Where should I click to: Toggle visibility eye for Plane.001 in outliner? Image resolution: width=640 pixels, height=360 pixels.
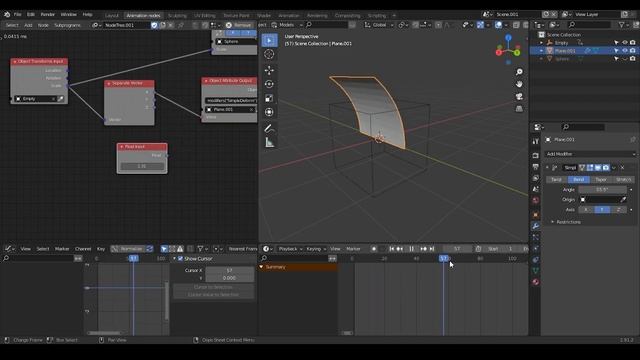click(624, 51)
